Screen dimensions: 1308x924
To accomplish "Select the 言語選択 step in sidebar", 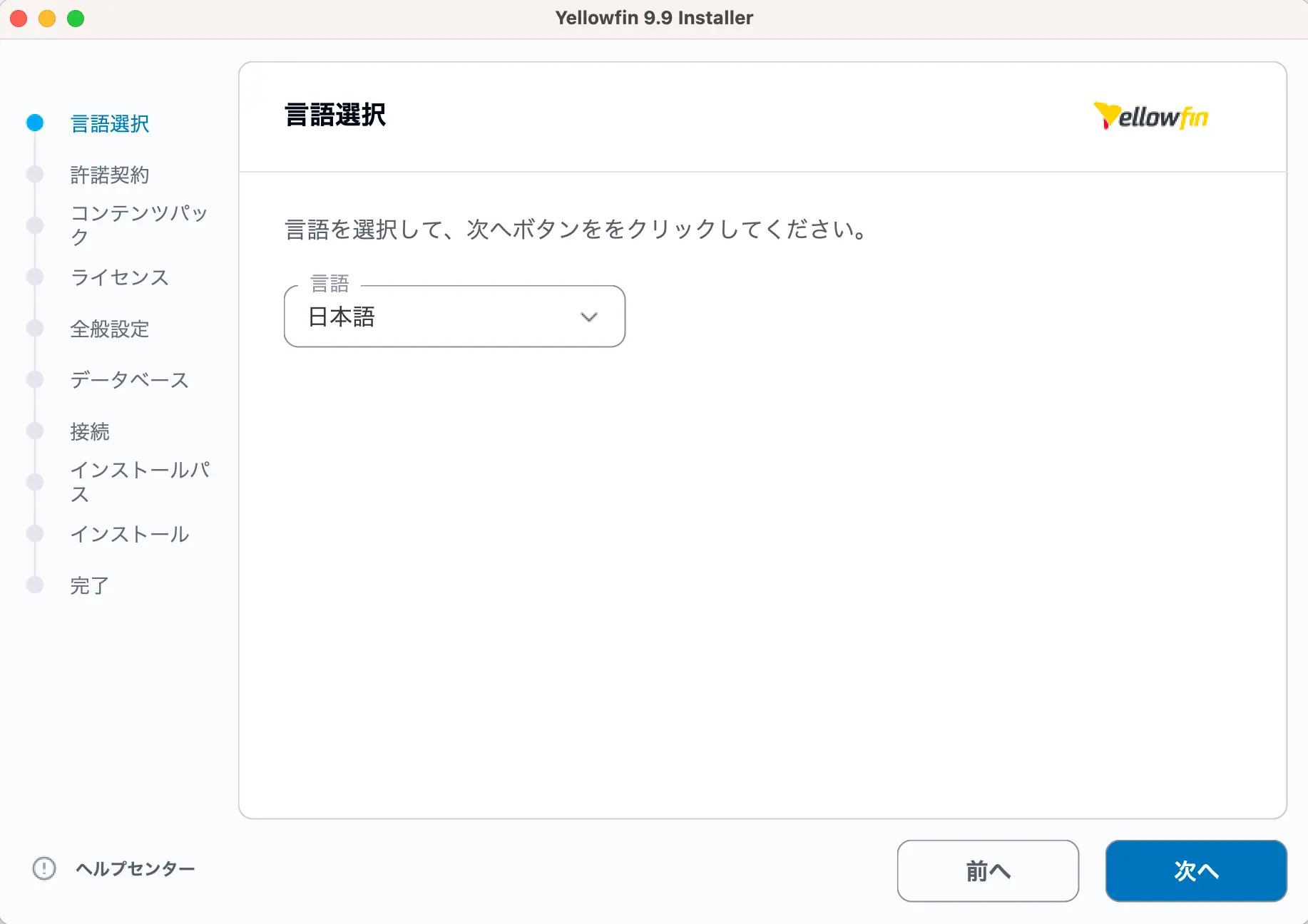I will tap(110, 124).
